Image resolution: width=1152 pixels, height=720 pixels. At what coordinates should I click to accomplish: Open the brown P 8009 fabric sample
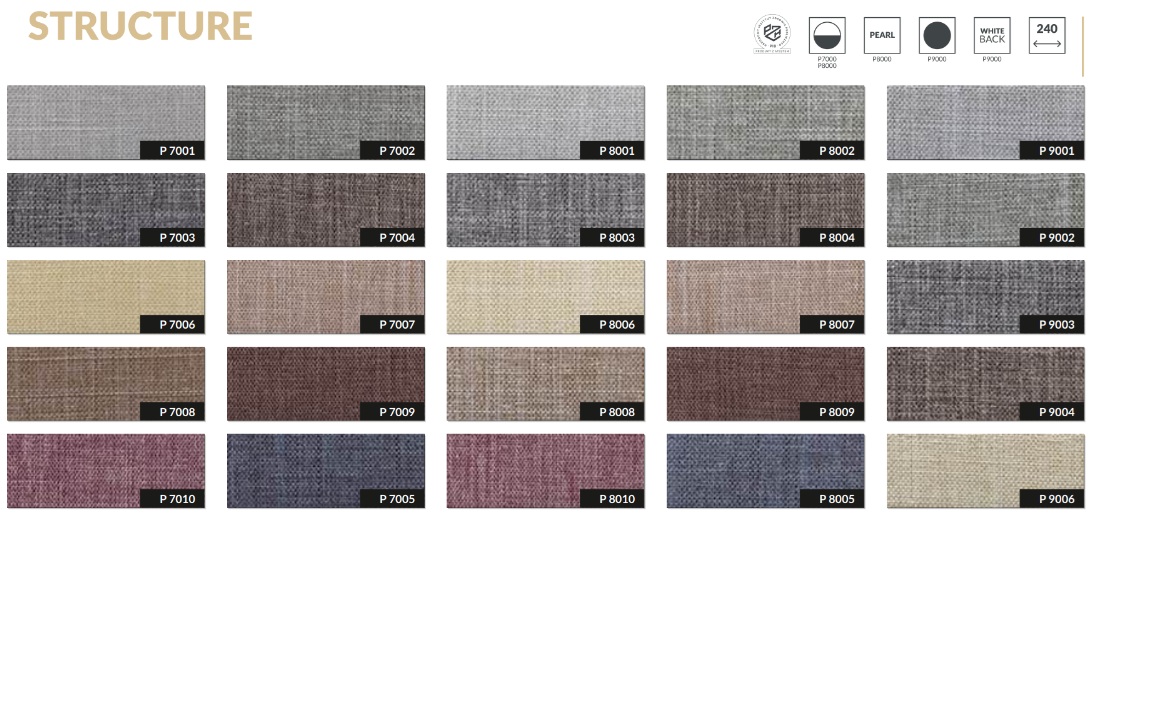point(766,383)
